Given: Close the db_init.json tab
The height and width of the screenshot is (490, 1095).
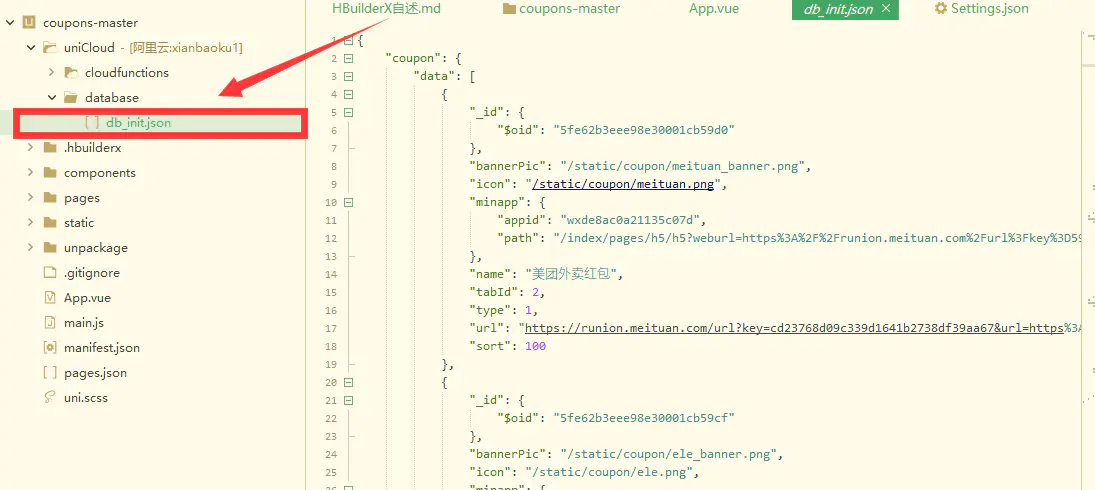Looking at the screenshot, I should click(x=884, y=9).
